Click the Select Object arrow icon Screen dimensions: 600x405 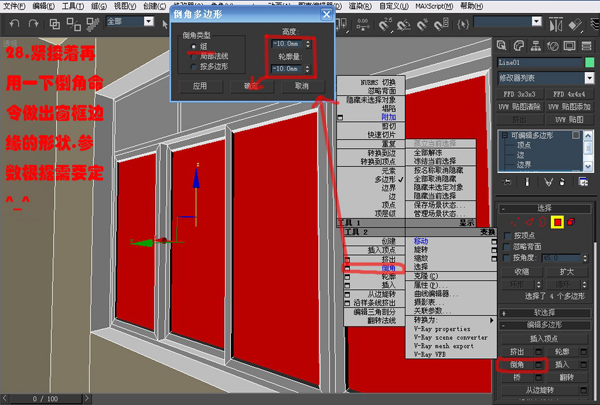[x=165, y=24]
